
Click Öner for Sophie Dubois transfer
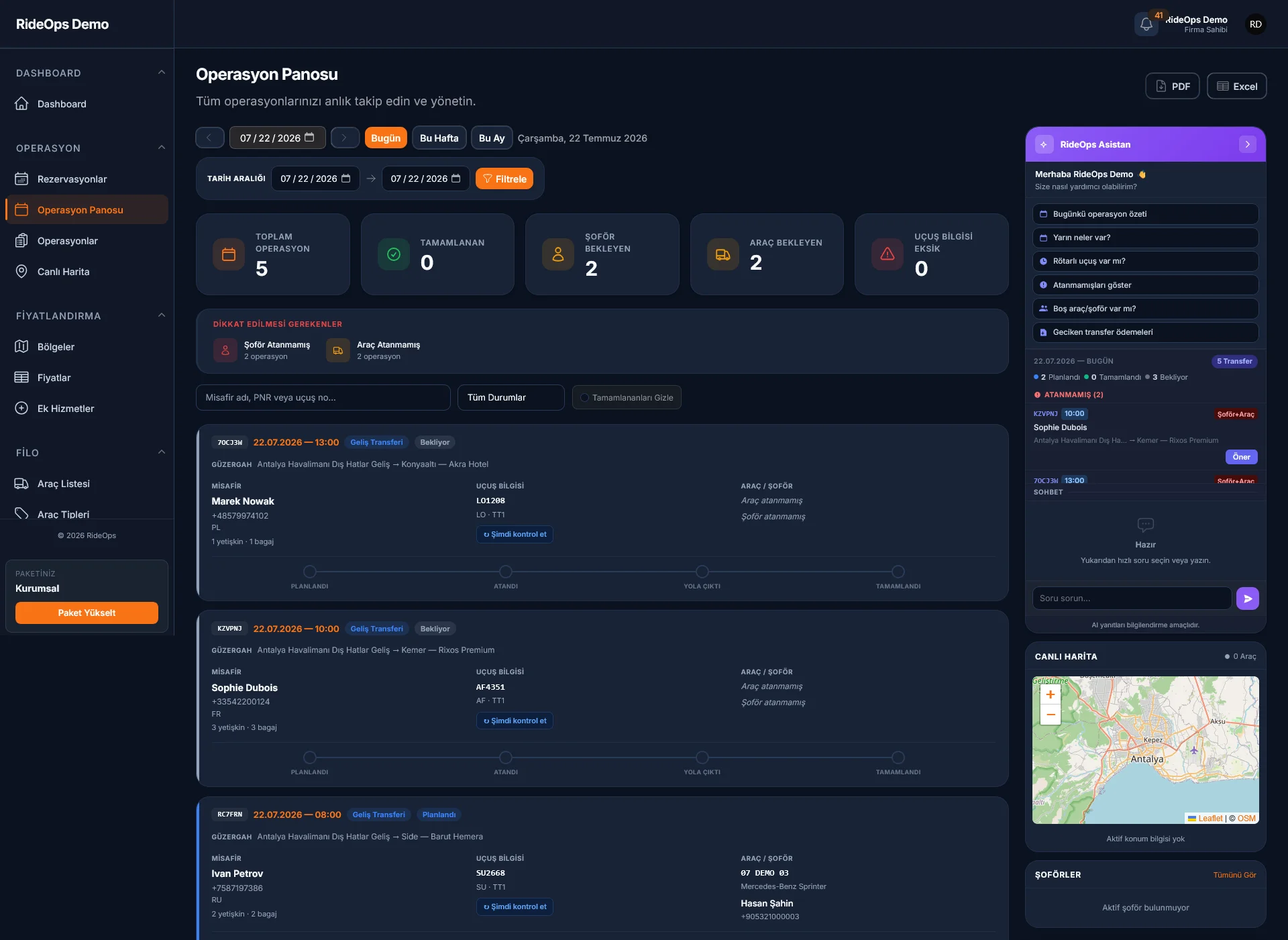point(1241,457)
